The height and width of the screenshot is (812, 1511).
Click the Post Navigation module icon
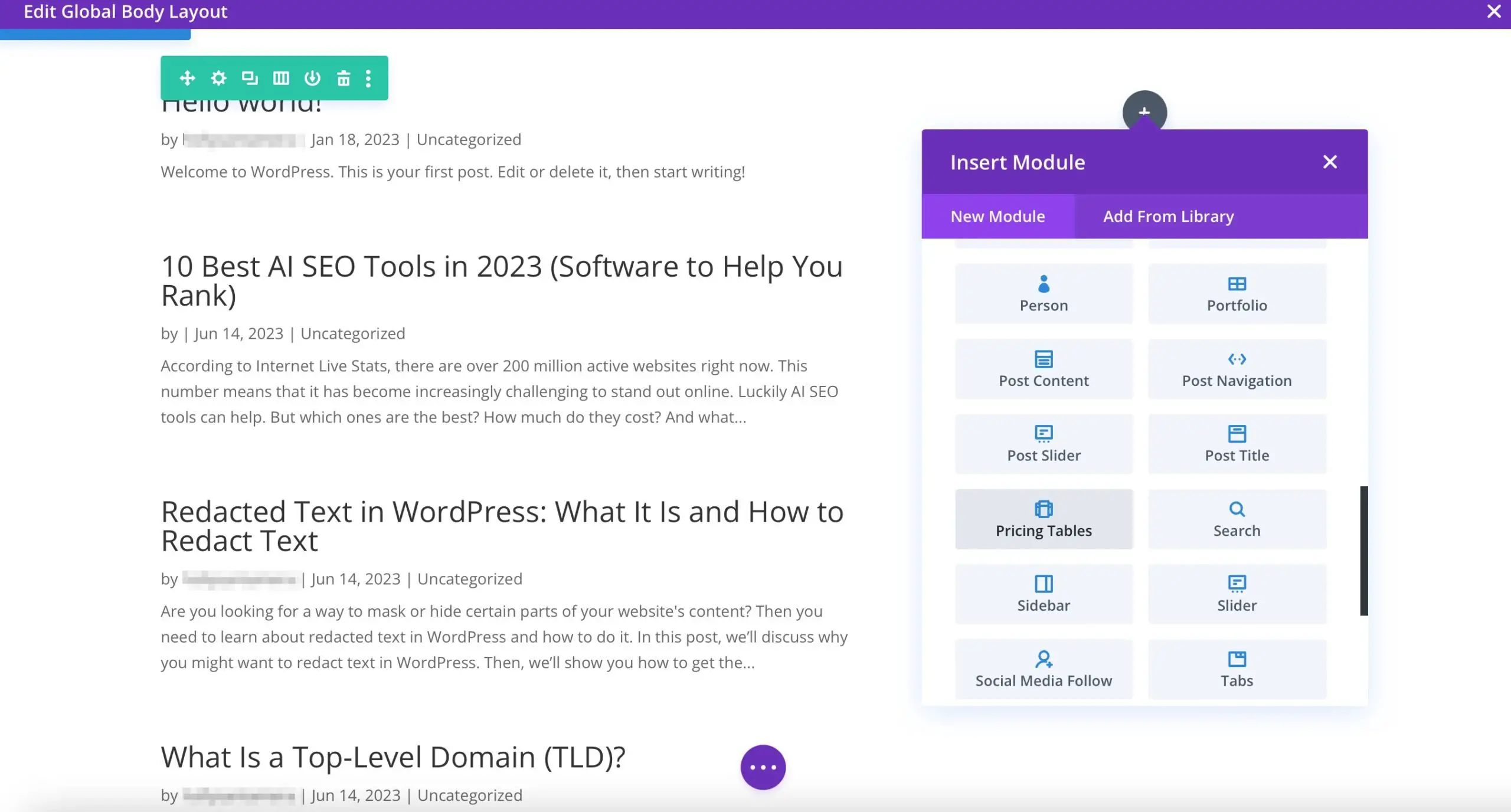[1237, 358]
